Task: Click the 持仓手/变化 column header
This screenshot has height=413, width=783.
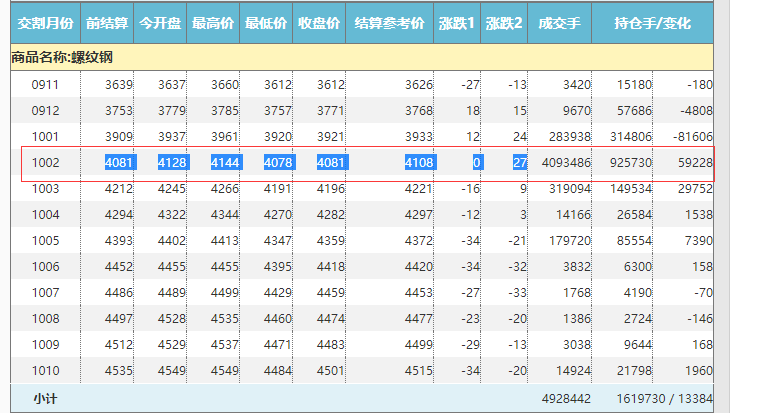Action: click(x=652, y=23)
